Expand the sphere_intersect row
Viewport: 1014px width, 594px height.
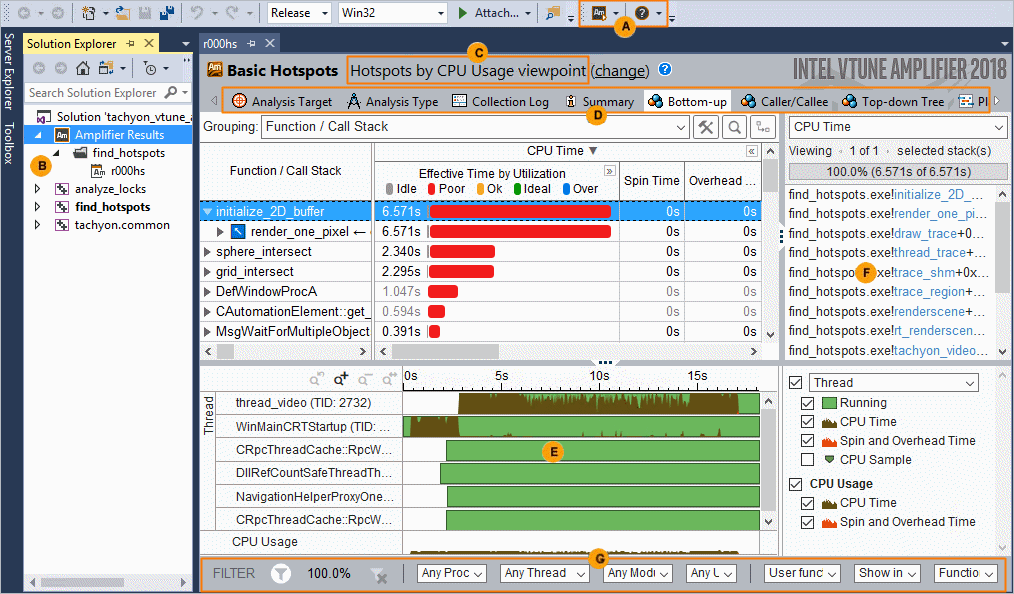tap(207, 252)
